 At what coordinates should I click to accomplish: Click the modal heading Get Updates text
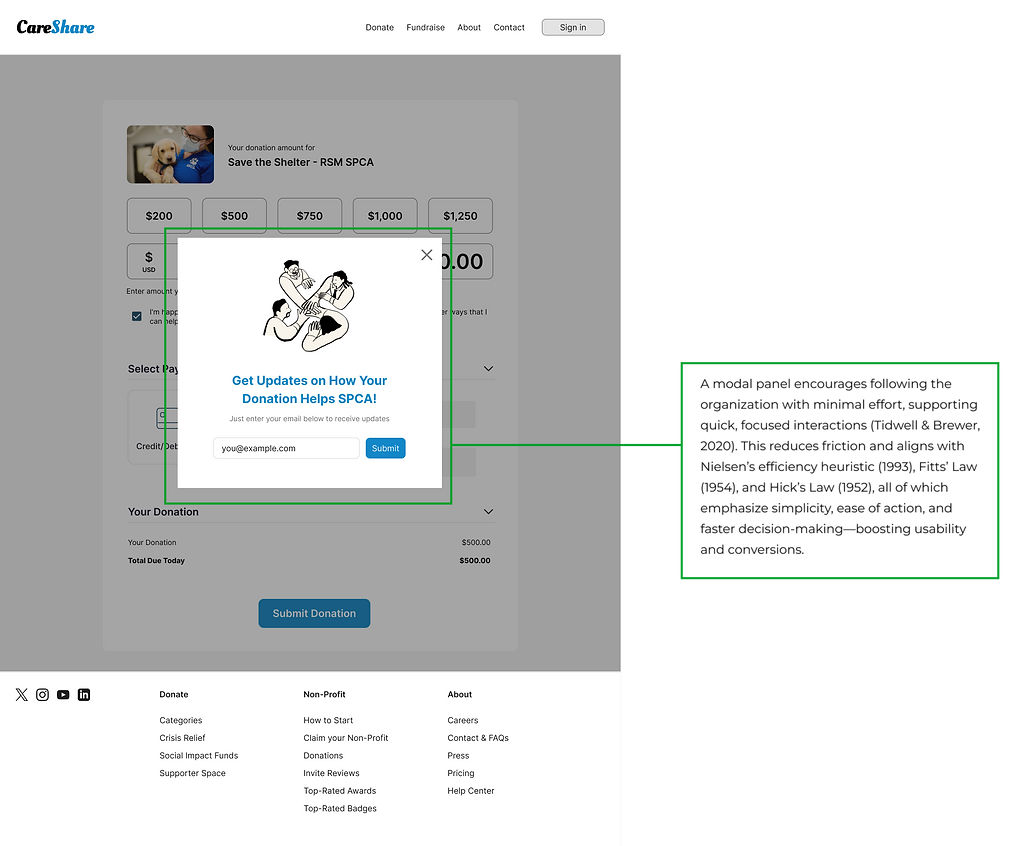point(309,389)
